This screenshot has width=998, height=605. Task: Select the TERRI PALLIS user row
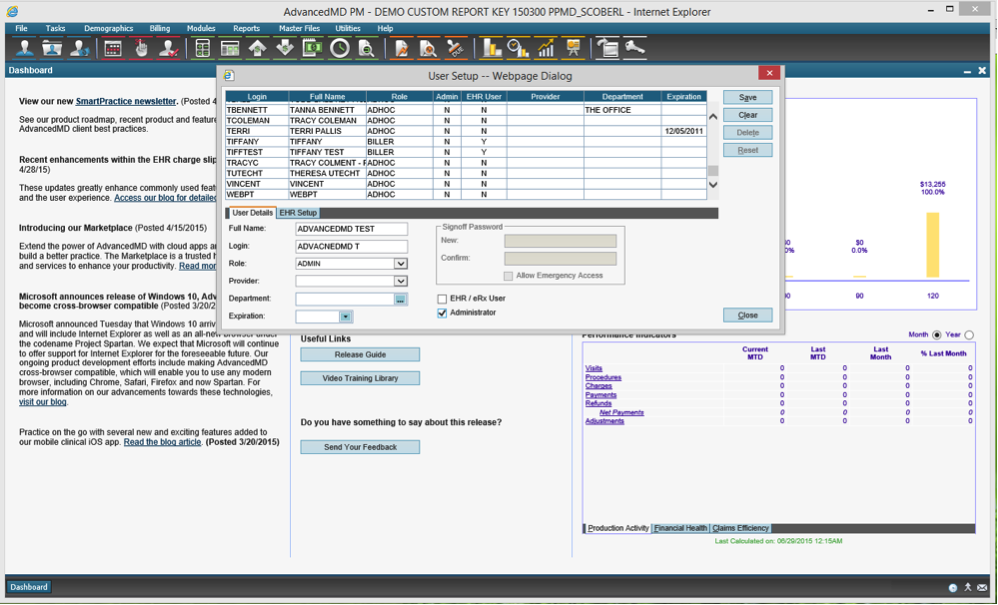pyautogui.click(x=466, y=131)
